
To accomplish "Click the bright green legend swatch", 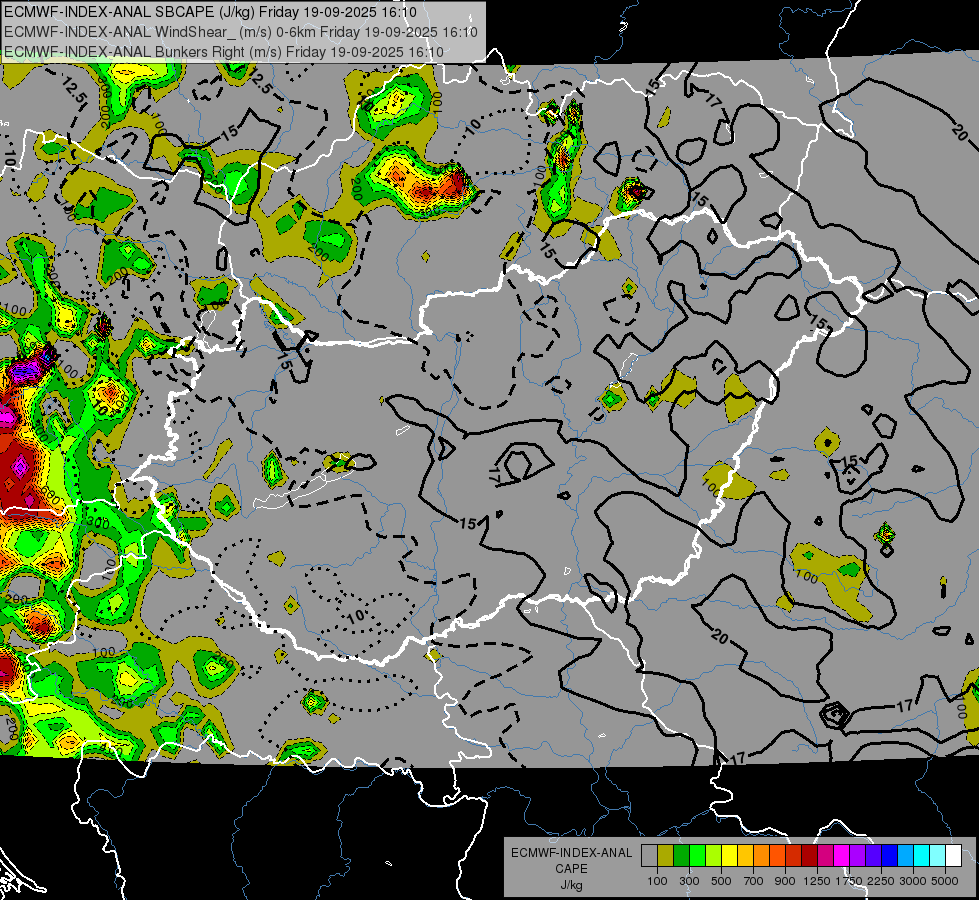I will tap(697, 855).
